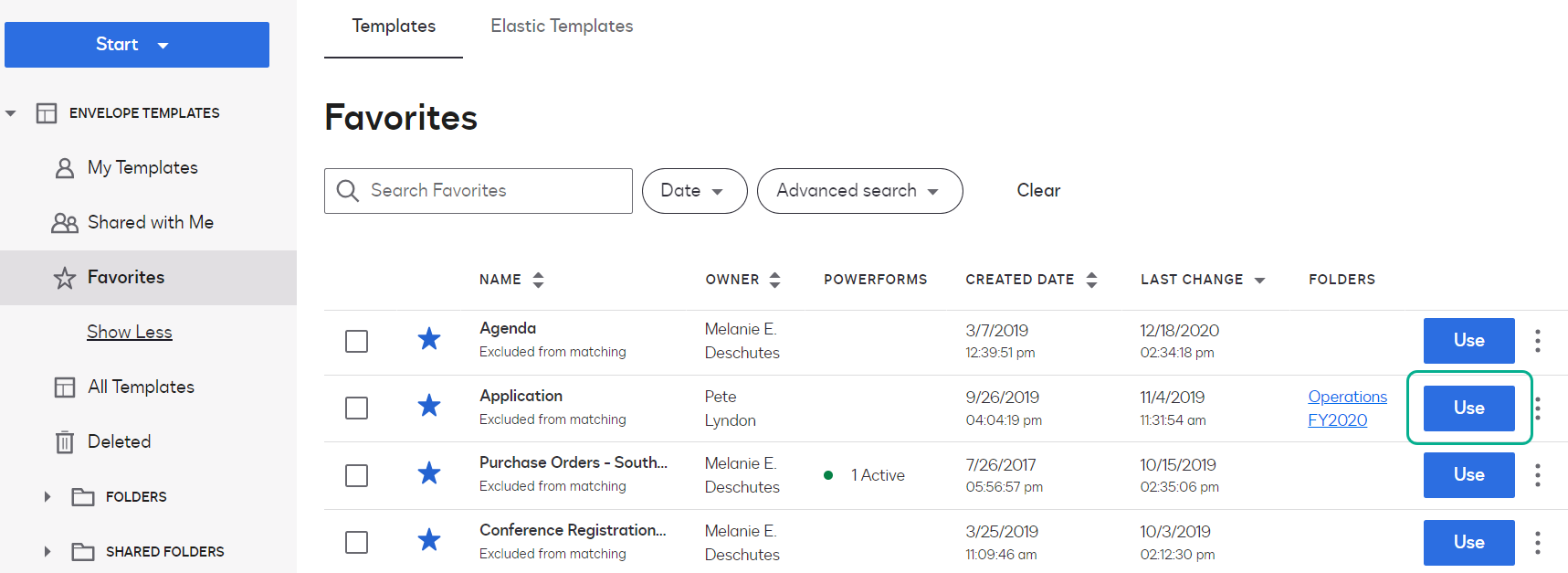Open My Templates in the sidebar

point(142,168)
